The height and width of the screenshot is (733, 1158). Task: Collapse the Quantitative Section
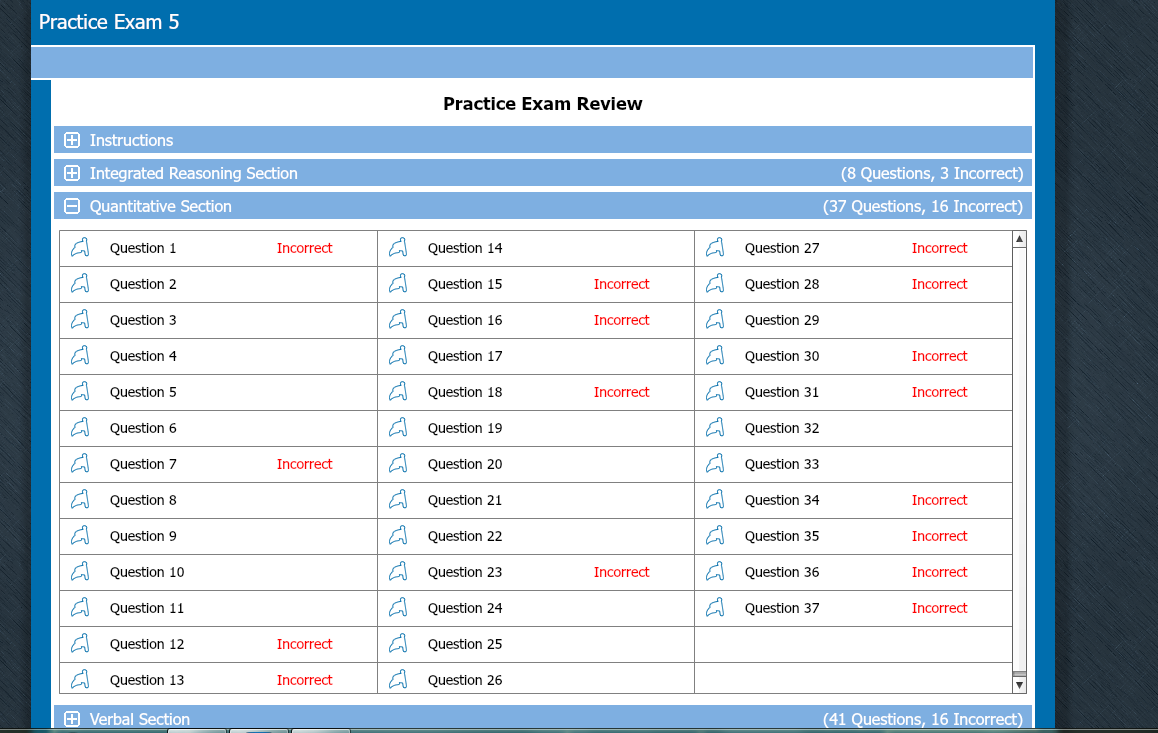click(x=72, y=207)
